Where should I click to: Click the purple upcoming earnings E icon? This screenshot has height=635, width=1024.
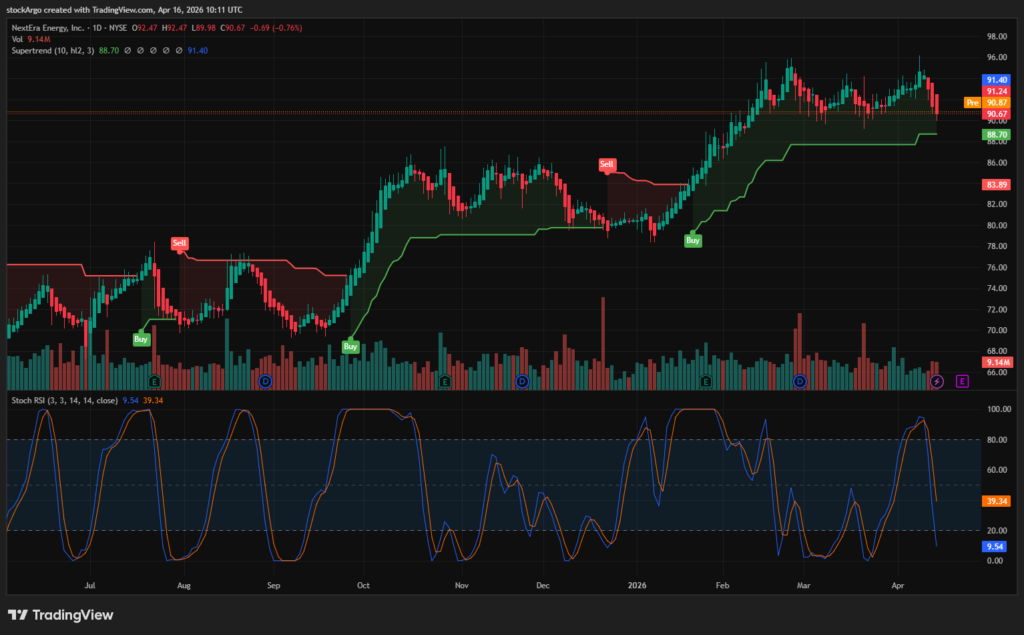click(962, 381)
